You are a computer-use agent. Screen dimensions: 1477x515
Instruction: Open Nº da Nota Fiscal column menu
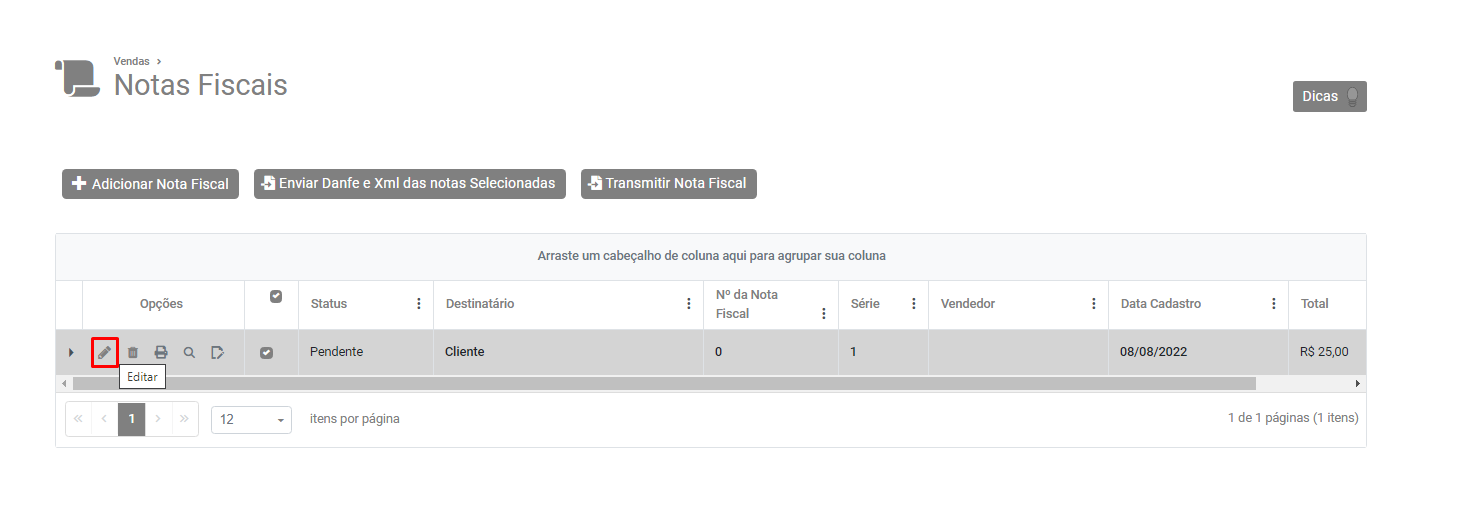pyautogui.click(x=824, y=313)
